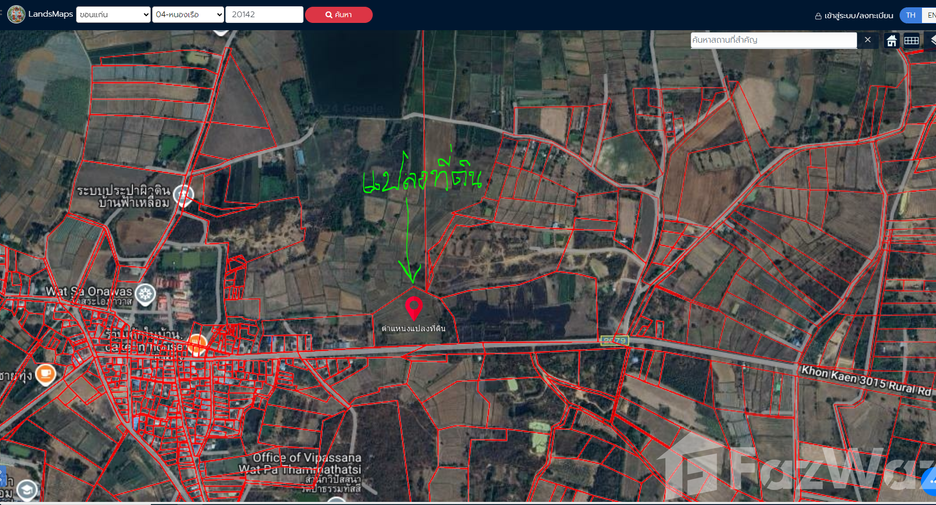
Task: Click the lock icon beside the login link
Action: [818, 16]
